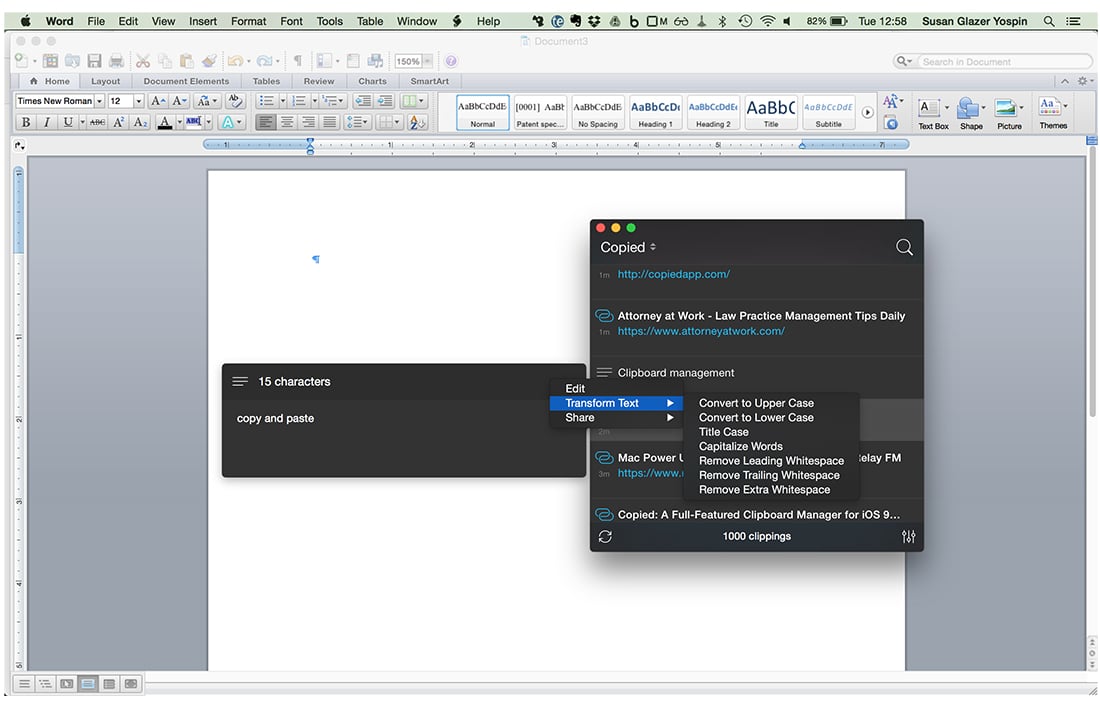Toggle Italic formatting
This screenshot has width=1100, height=710.
click(x=47, y=122)
